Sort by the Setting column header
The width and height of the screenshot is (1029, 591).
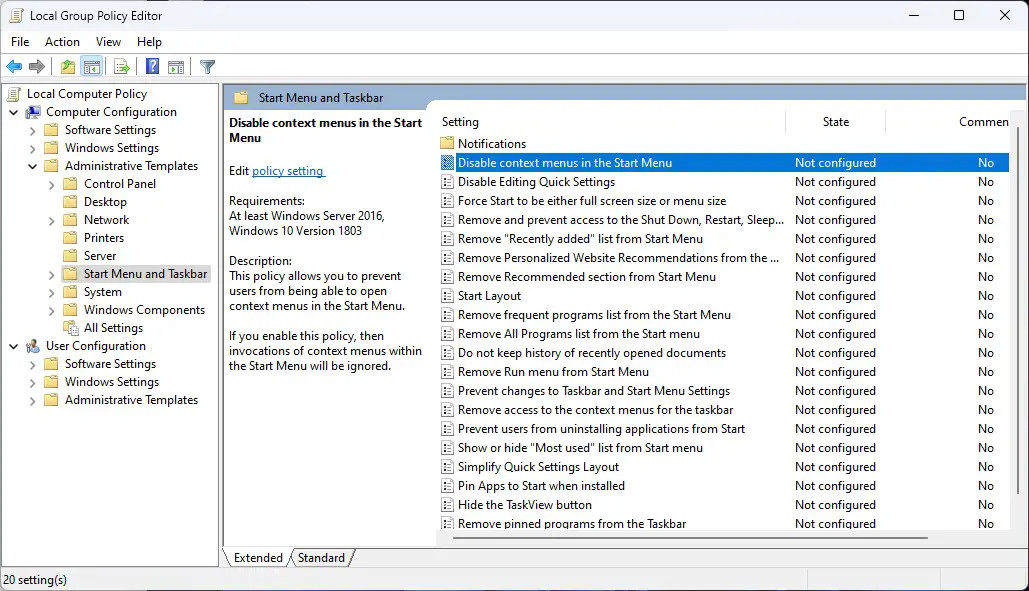pyautogui.click(x=612, y=122)
